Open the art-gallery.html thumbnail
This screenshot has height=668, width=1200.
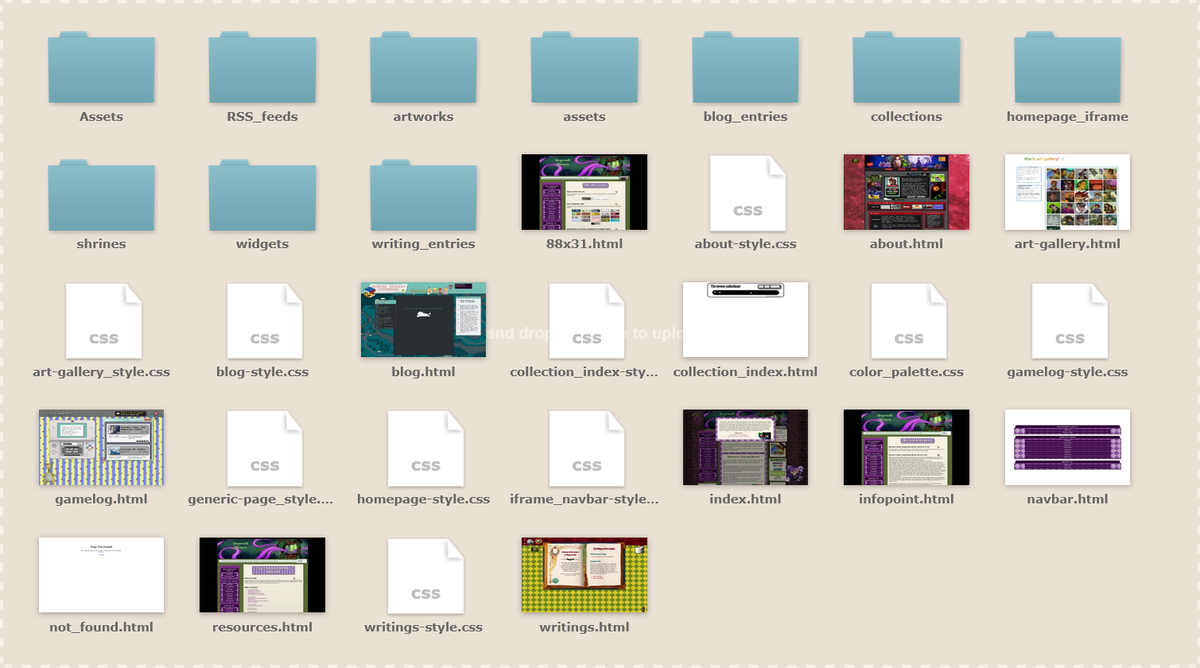1067,192
